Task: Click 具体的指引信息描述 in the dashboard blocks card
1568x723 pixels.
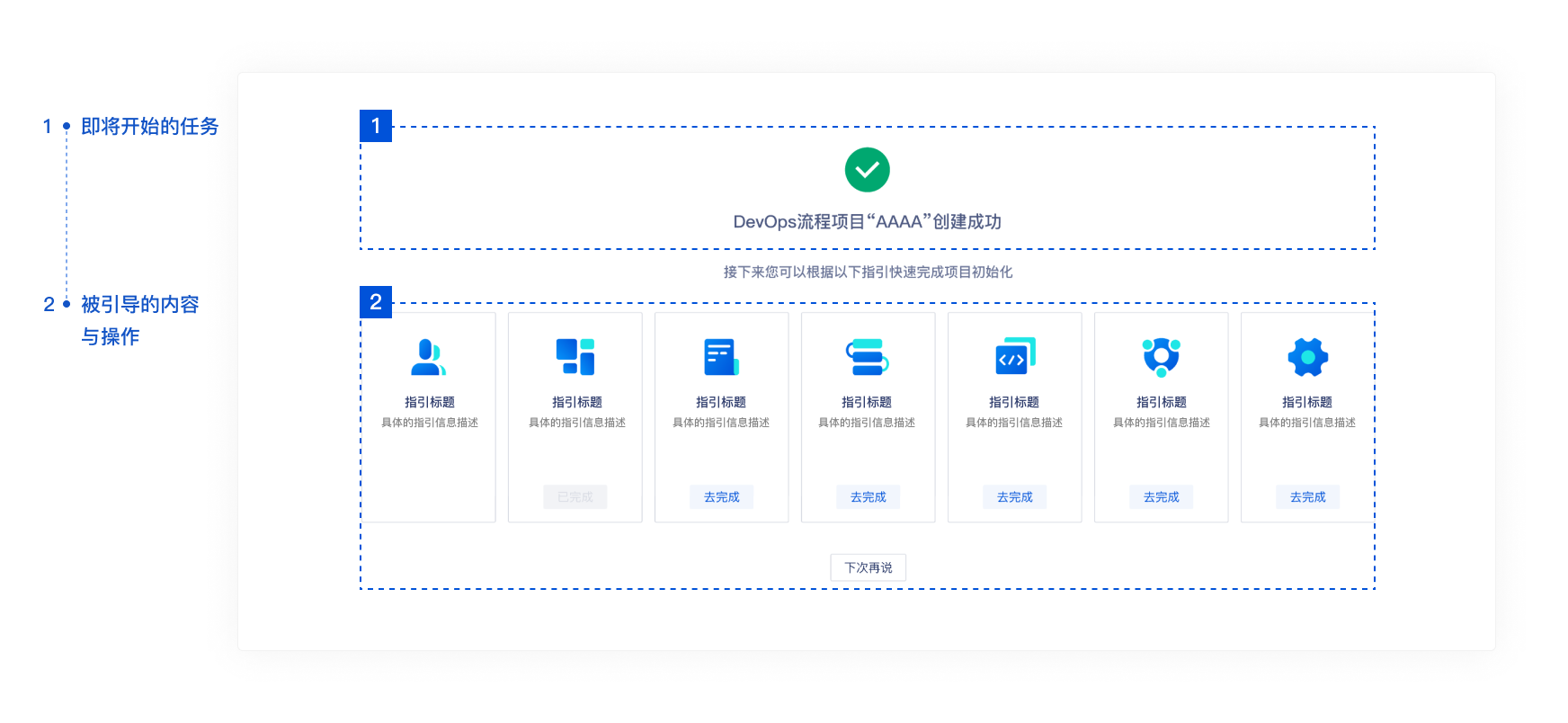Action: click(x=577, y=423)
